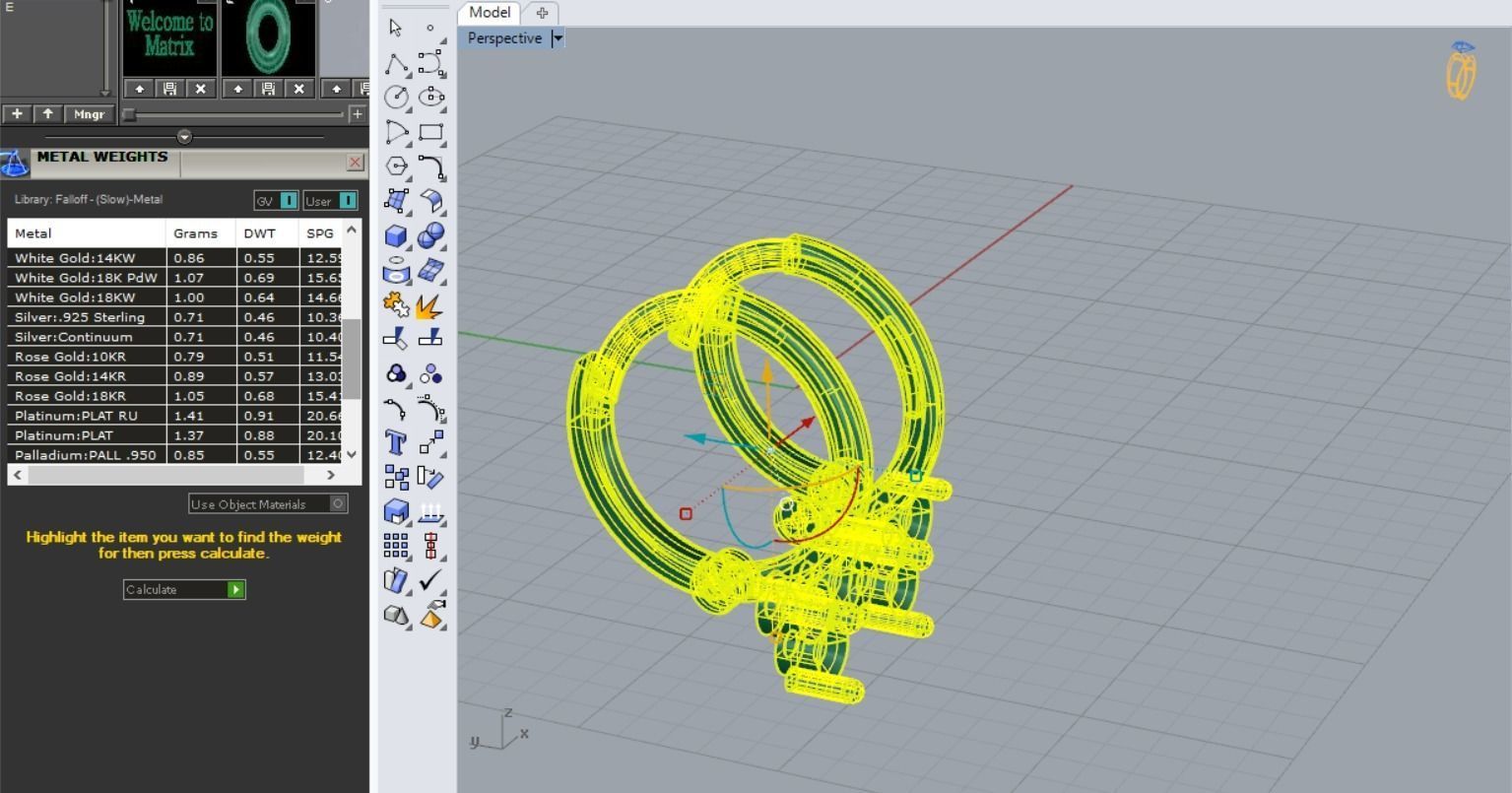Select the Rose Gold:18KR row
1512x793 pixels.
[x=174, y=396]
